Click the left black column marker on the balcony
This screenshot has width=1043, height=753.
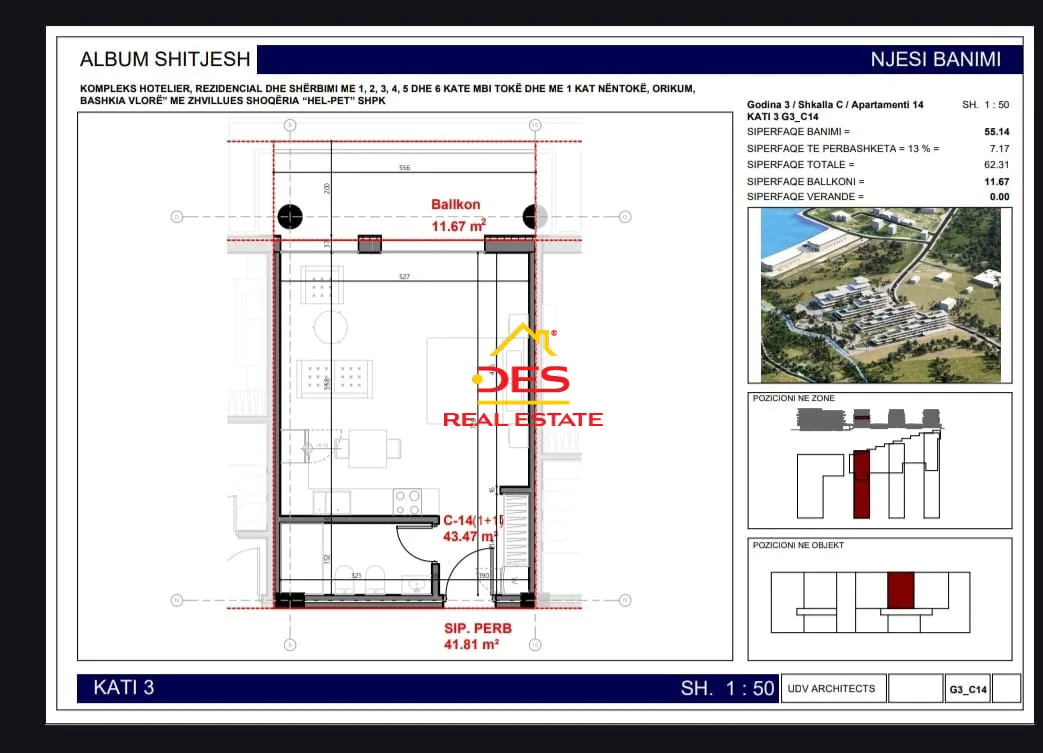coord(290,216)
